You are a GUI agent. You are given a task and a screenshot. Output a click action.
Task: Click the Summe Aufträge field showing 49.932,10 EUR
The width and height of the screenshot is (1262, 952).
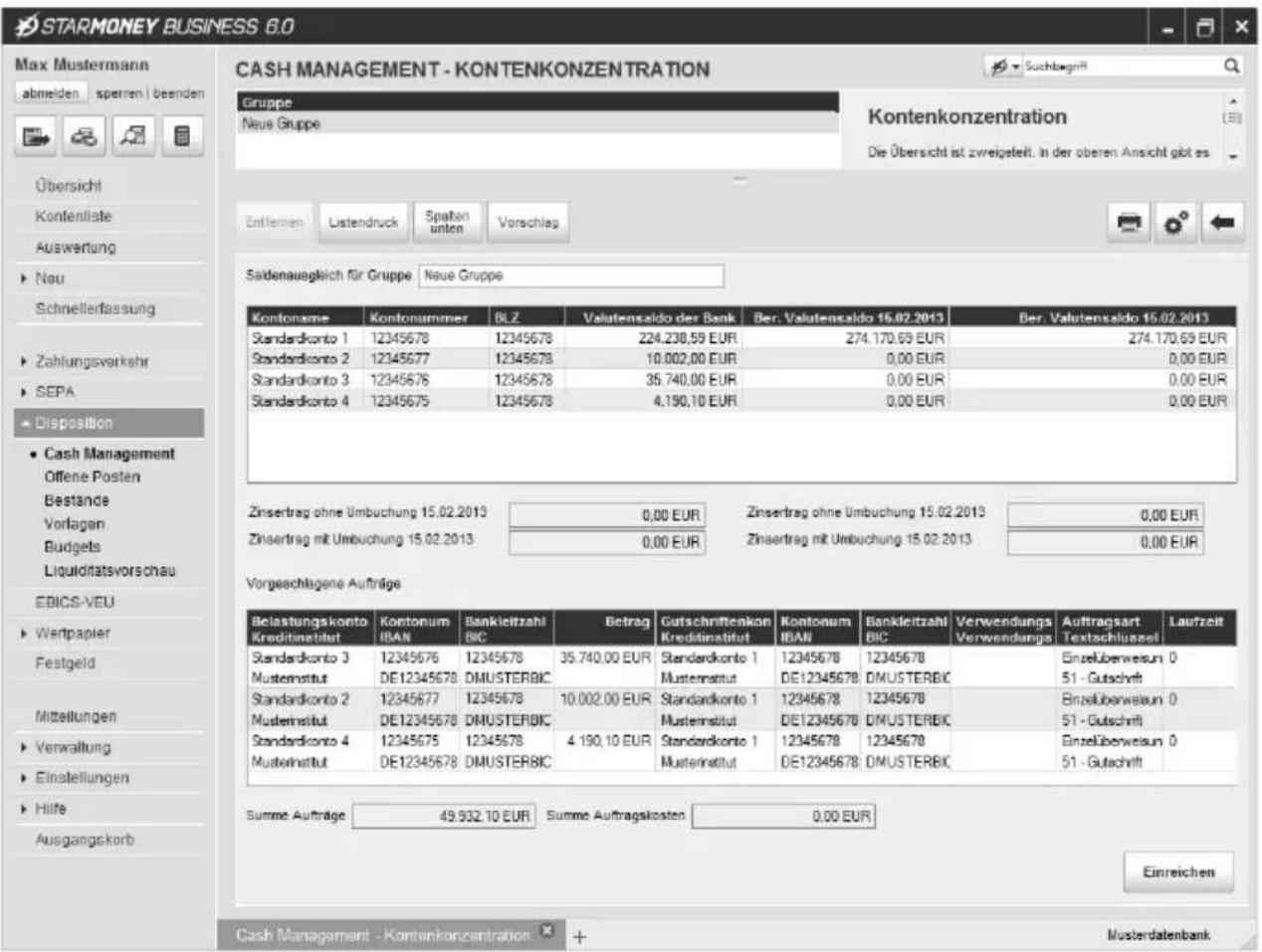click(444, 816)
